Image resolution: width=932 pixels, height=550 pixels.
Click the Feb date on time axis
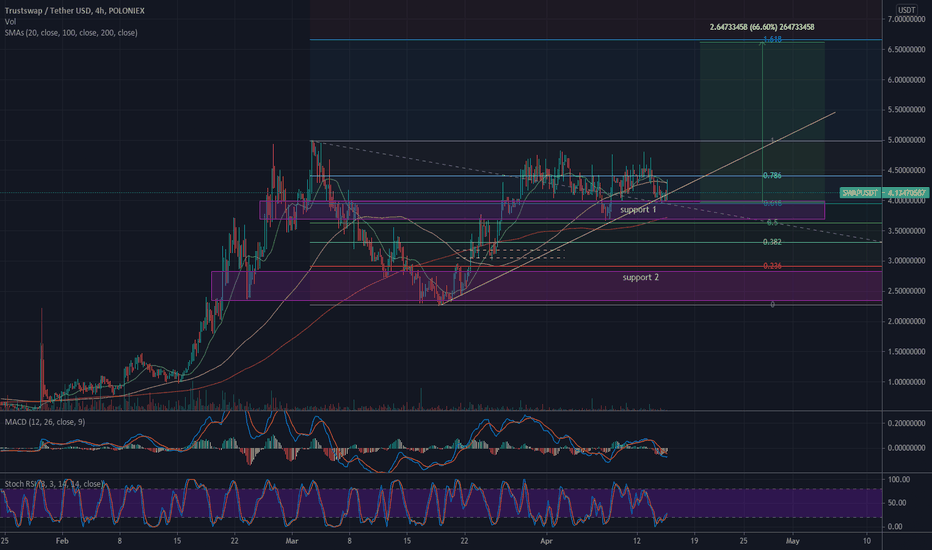tap(62, 541)
